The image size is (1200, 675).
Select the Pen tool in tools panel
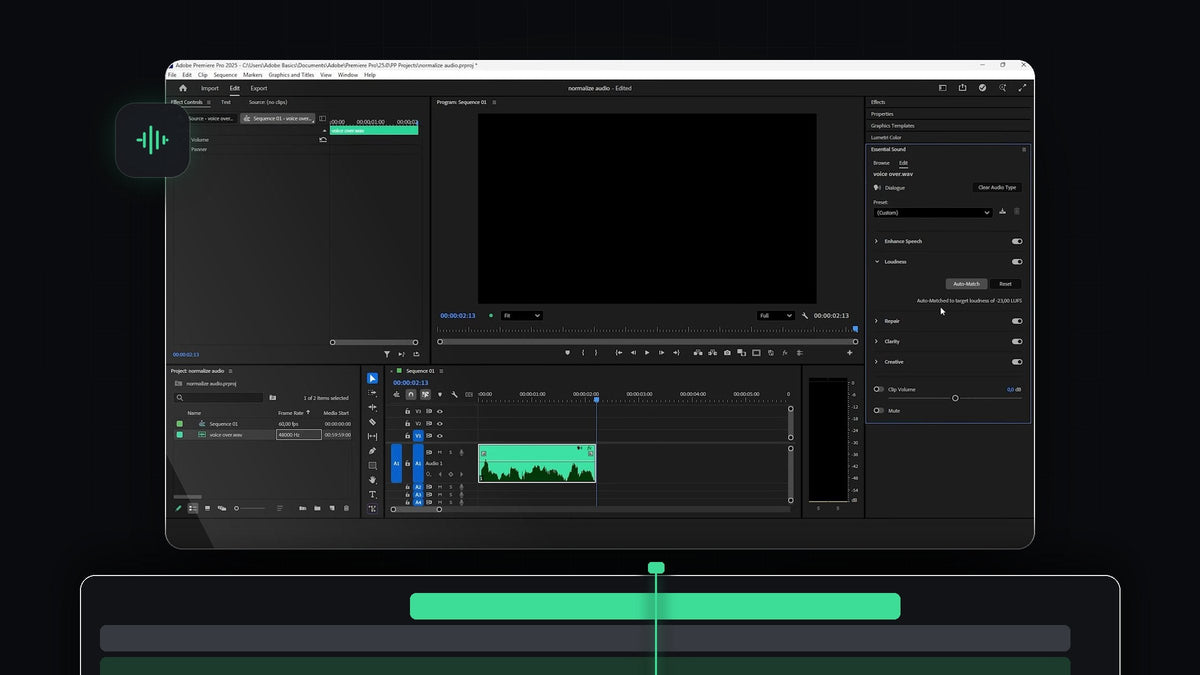pyautogui.click(x=372, y=451)
